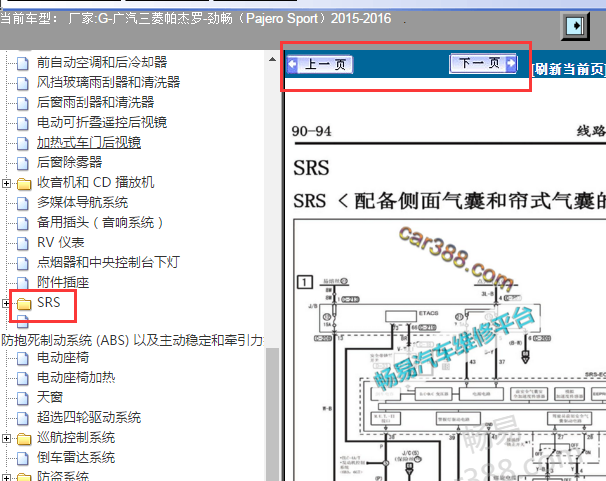Click document icon beside 电动座椅加热
The image size is (606, 481).
pyautogui.click(x=23, y=378)
